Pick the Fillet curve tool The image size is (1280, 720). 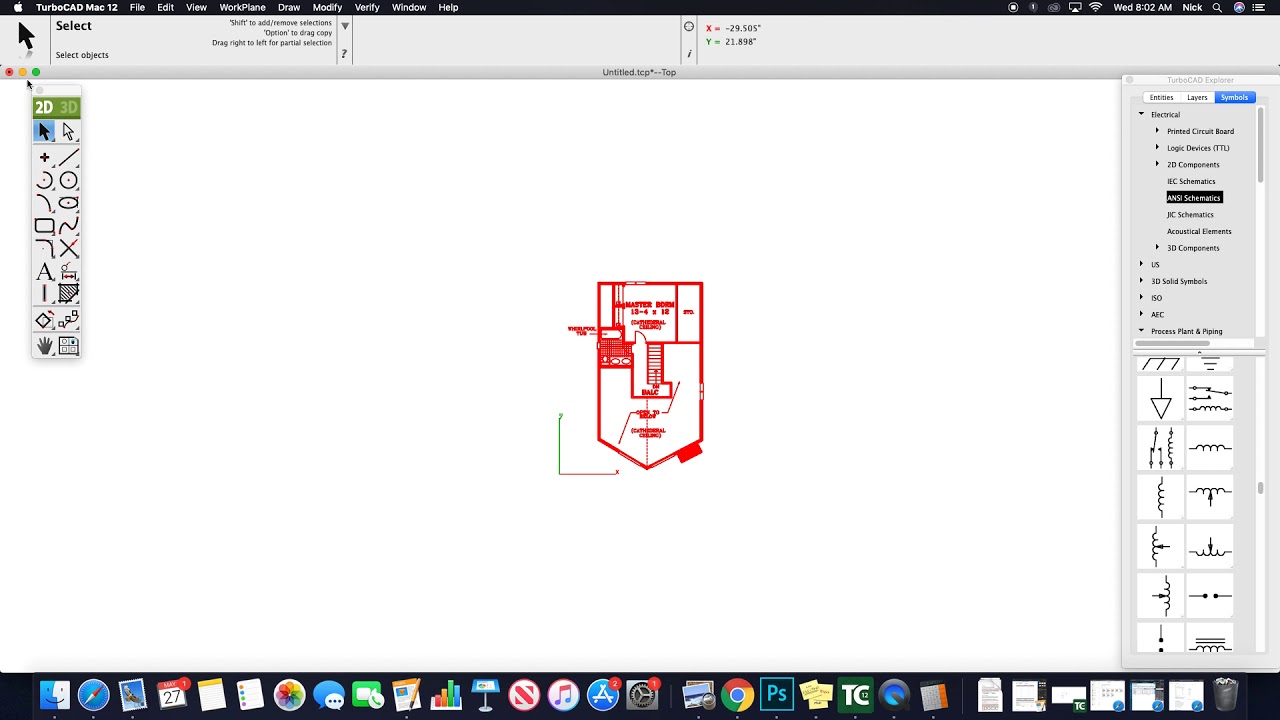tap(44, 203)
